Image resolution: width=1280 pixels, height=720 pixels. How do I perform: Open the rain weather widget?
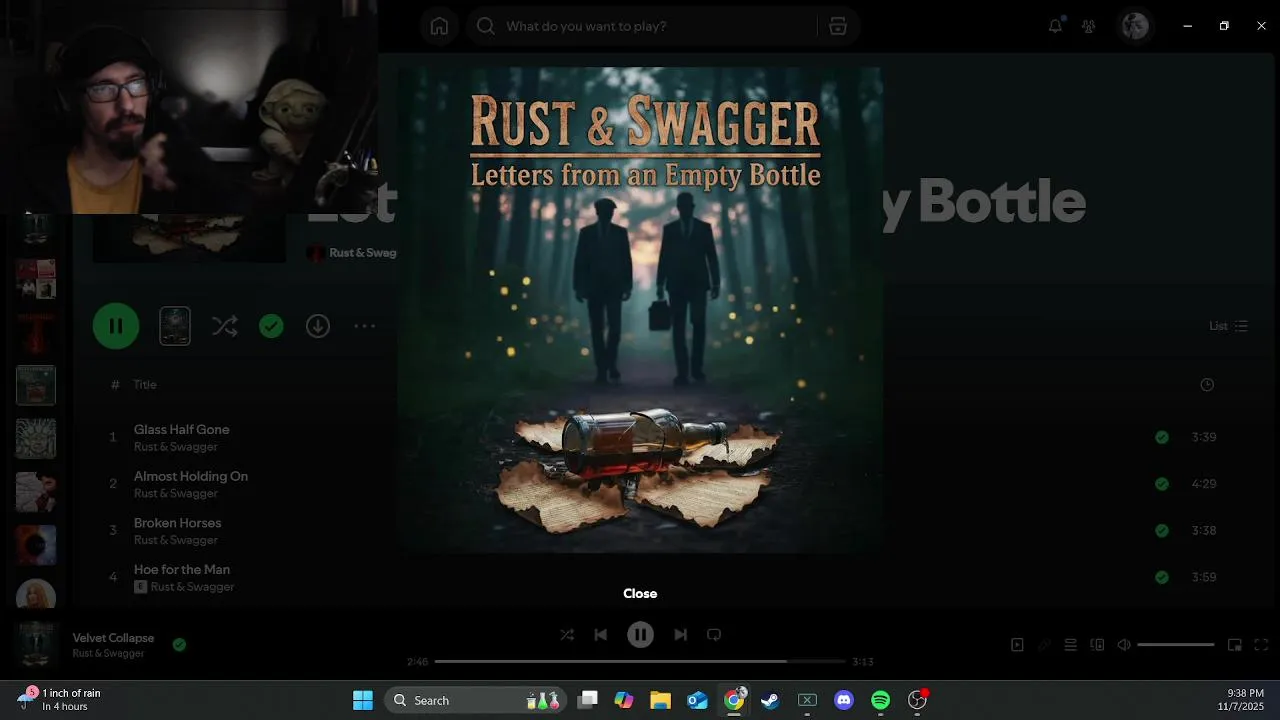[x=60, y=699]
